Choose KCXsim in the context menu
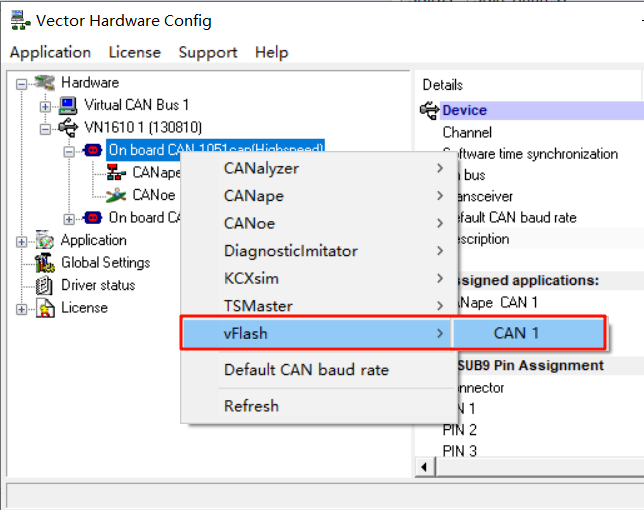The image size is (644, 510). [320, 278]
